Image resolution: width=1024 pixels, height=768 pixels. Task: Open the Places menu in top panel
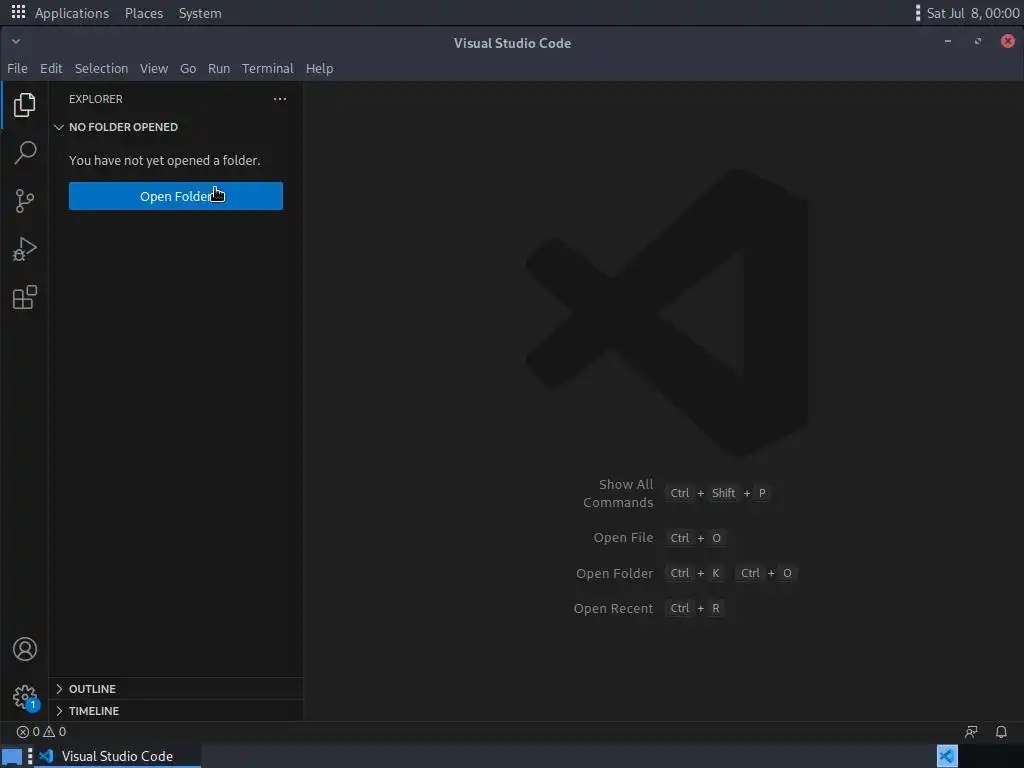coord(144,13)
